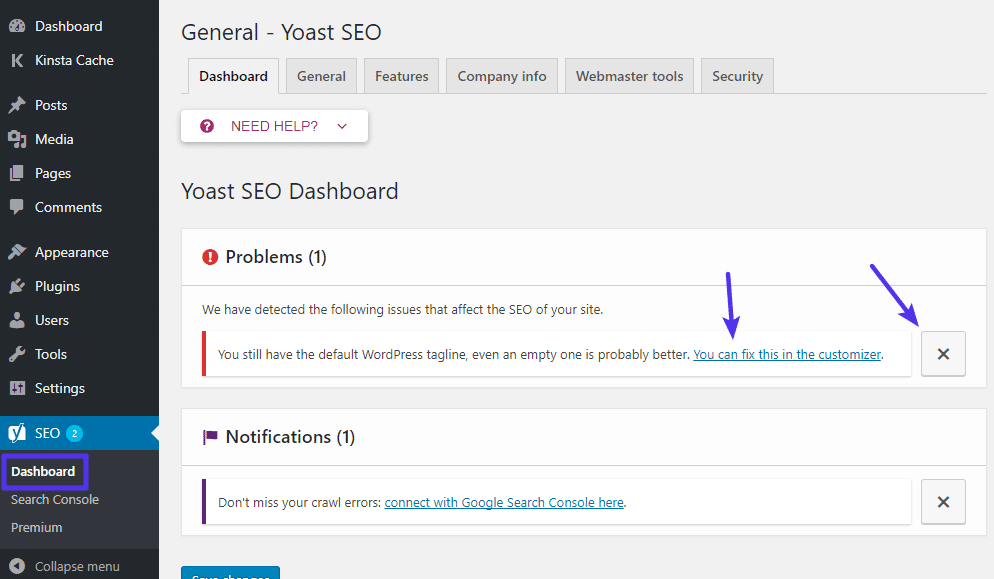Click the red Problems alert icon
The height and width of the screenshot is (579, 994).
tap(210, 257)
